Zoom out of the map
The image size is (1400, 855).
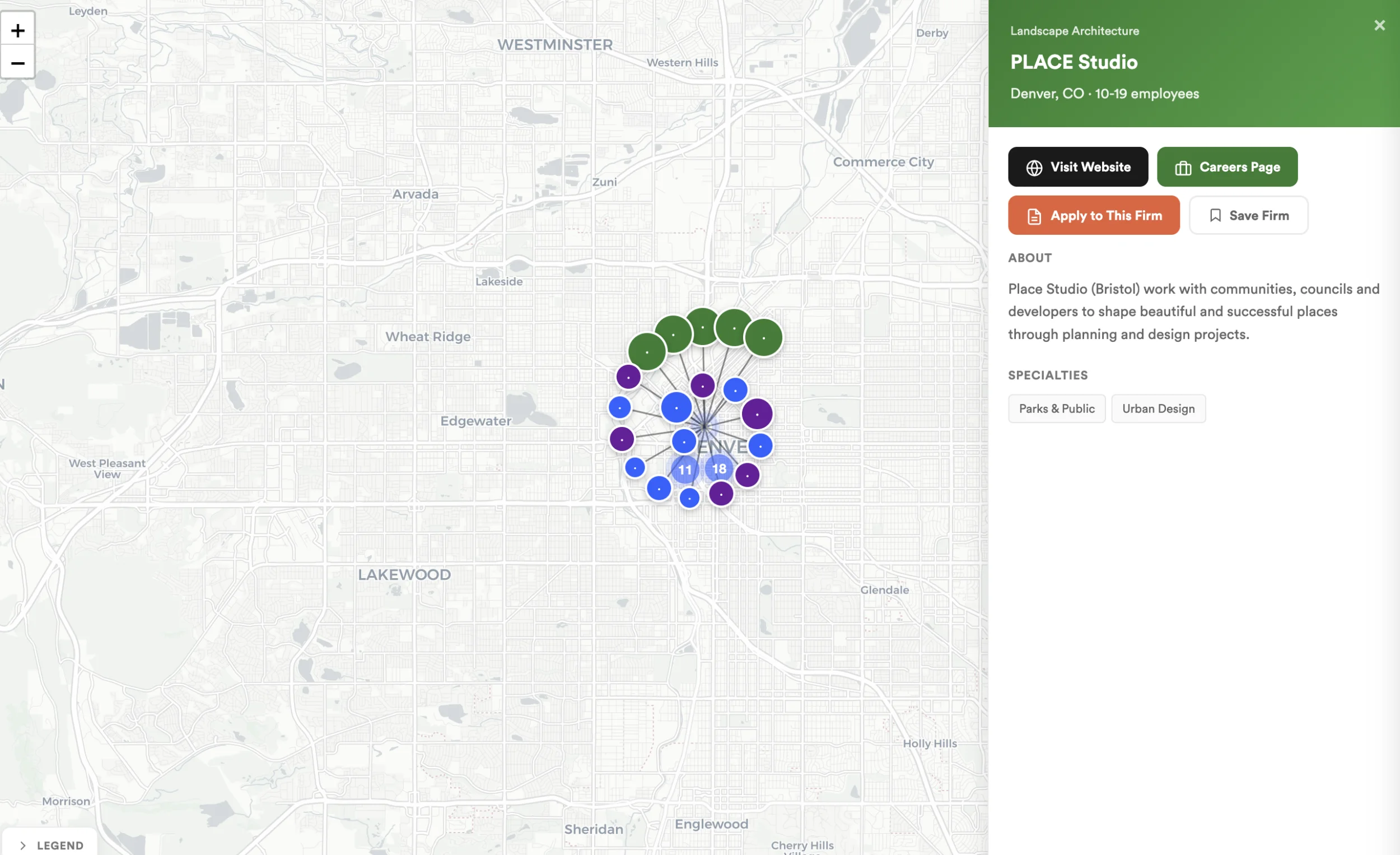(x=17, y=62)
